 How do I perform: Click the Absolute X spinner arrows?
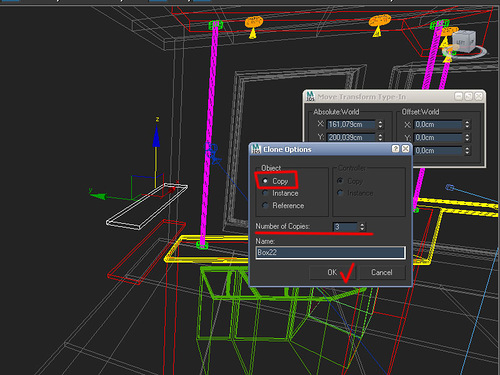[380, 124]
